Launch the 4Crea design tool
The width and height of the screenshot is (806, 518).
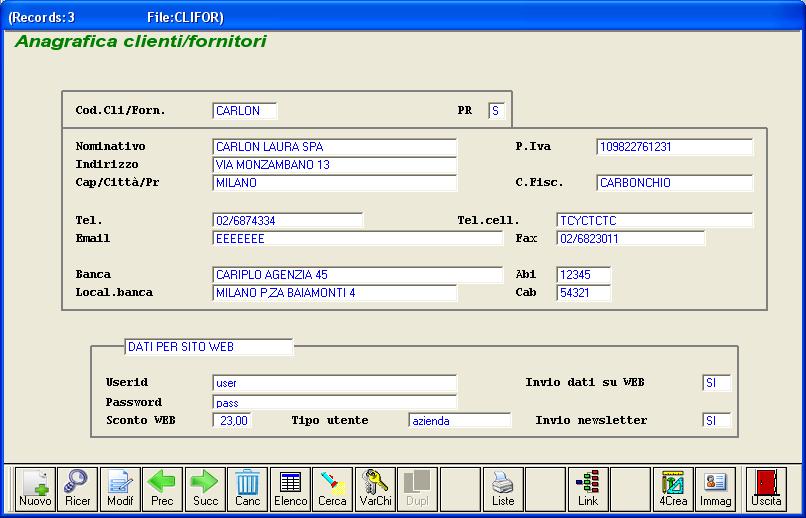(x=673, y=489)
